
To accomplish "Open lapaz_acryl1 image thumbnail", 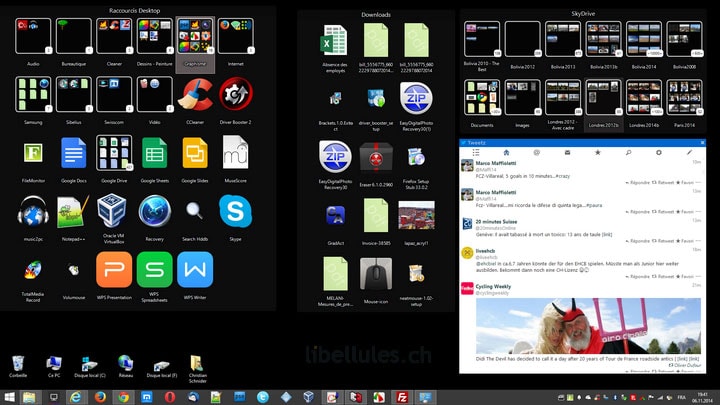I will (416, 215).
